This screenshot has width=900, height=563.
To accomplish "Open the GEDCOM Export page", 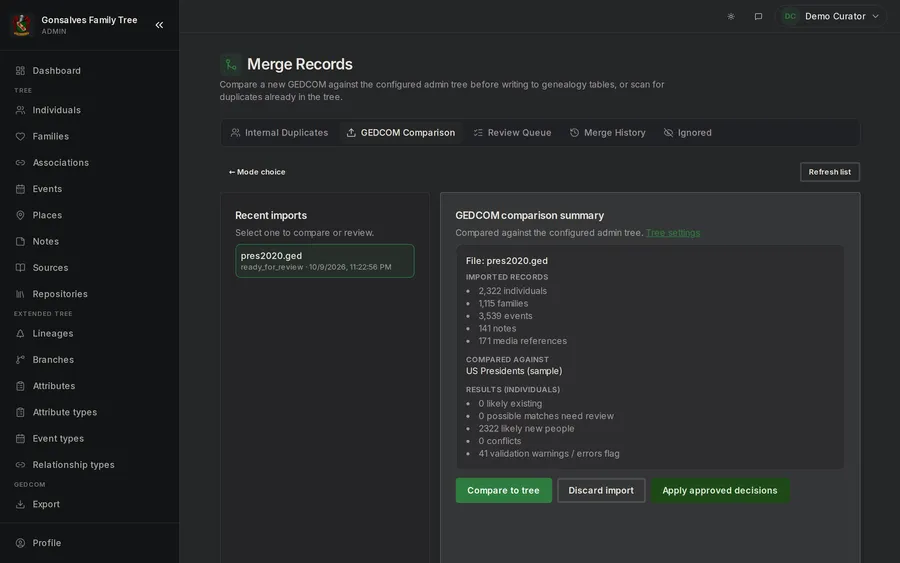I will pyautogui.click(x=90, y=504).
